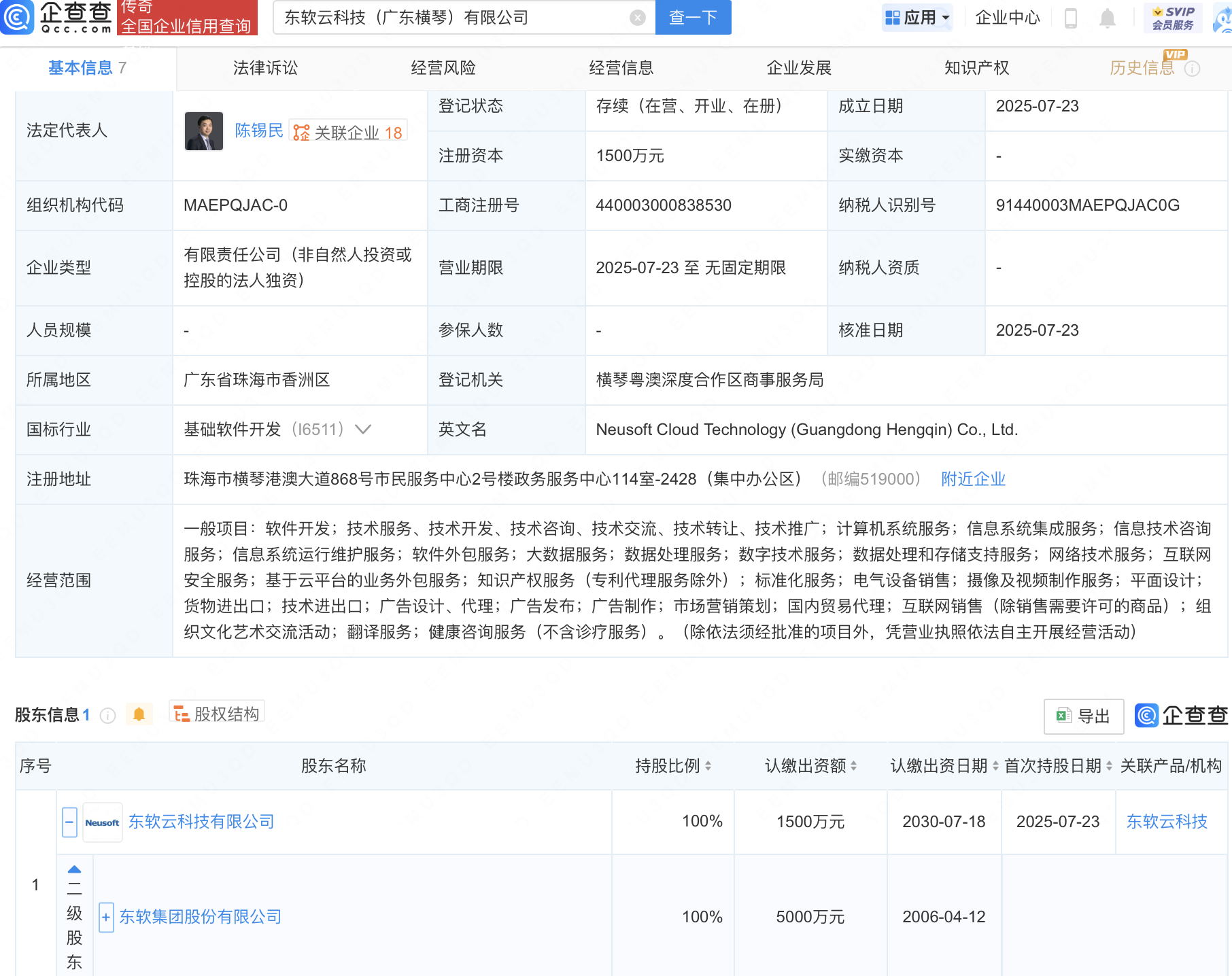Switch to 法律诉讼 tab
Viewport: 1232px width, 976px height.
coord(265,68)
